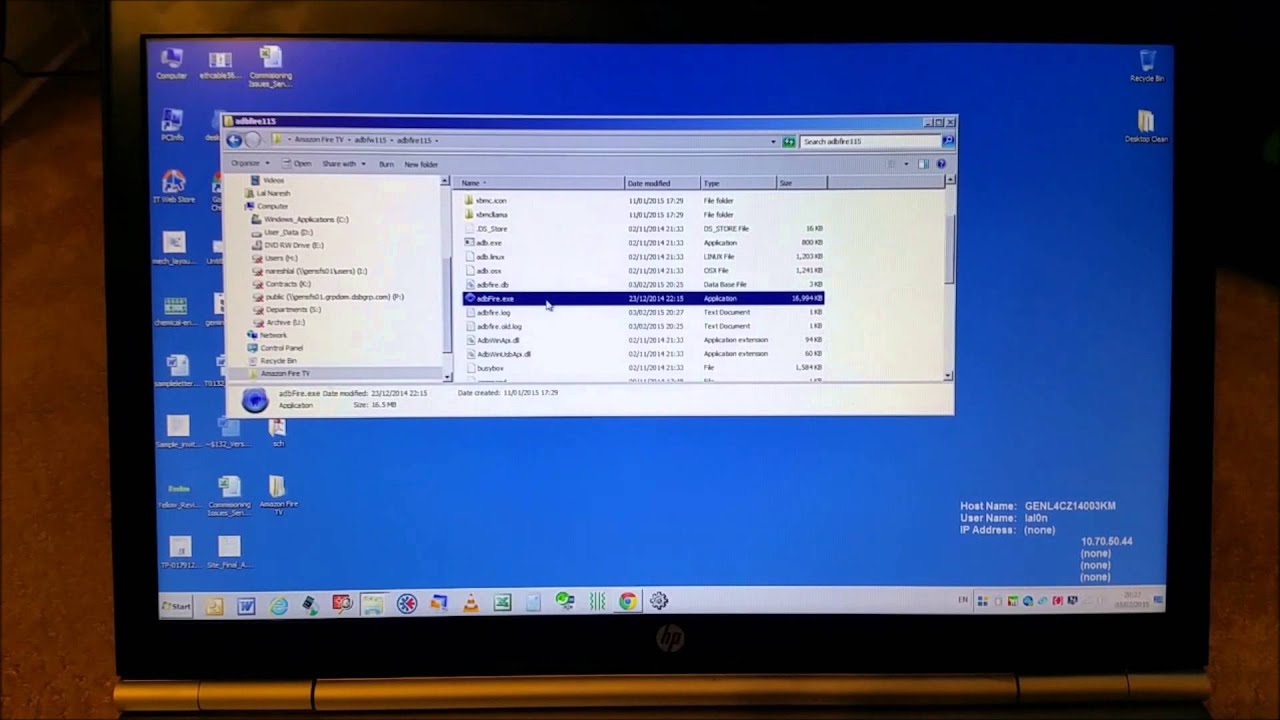Open User_Data (D:) drive

pos(288,232)
